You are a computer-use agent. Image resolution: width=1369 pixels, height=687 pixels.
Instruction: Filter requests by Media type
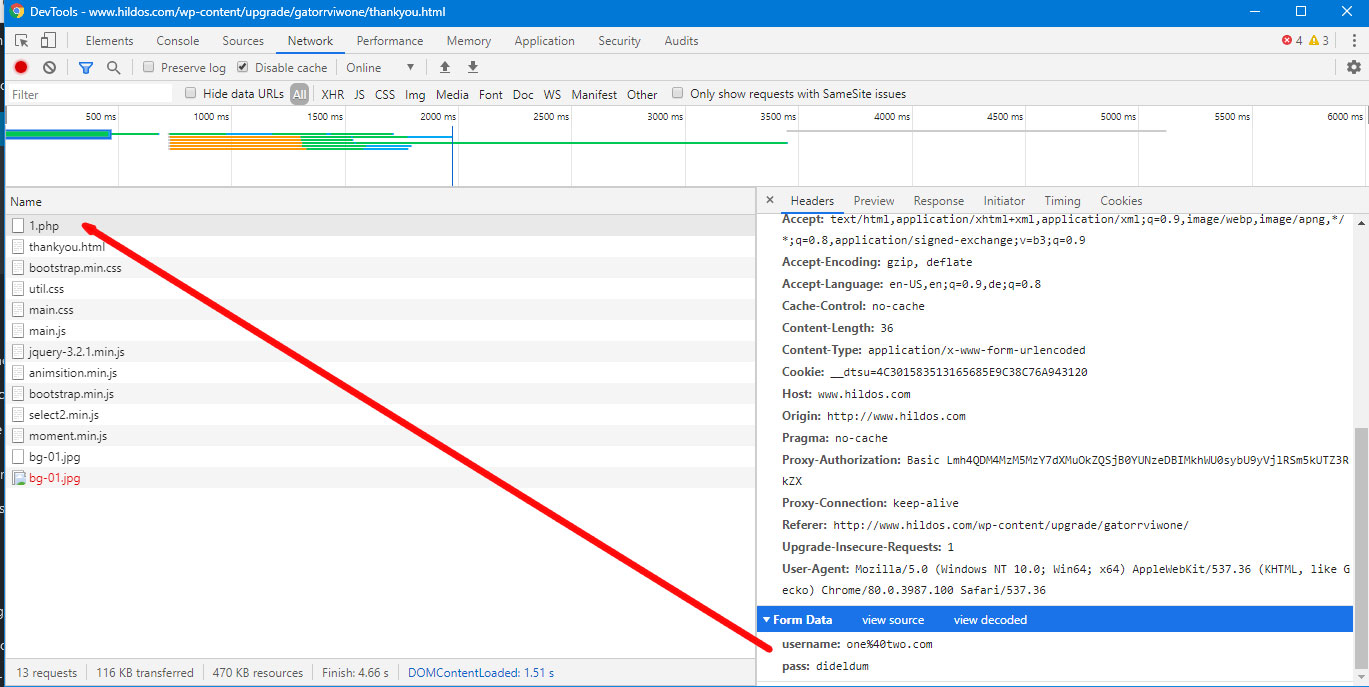click(452, 94)
